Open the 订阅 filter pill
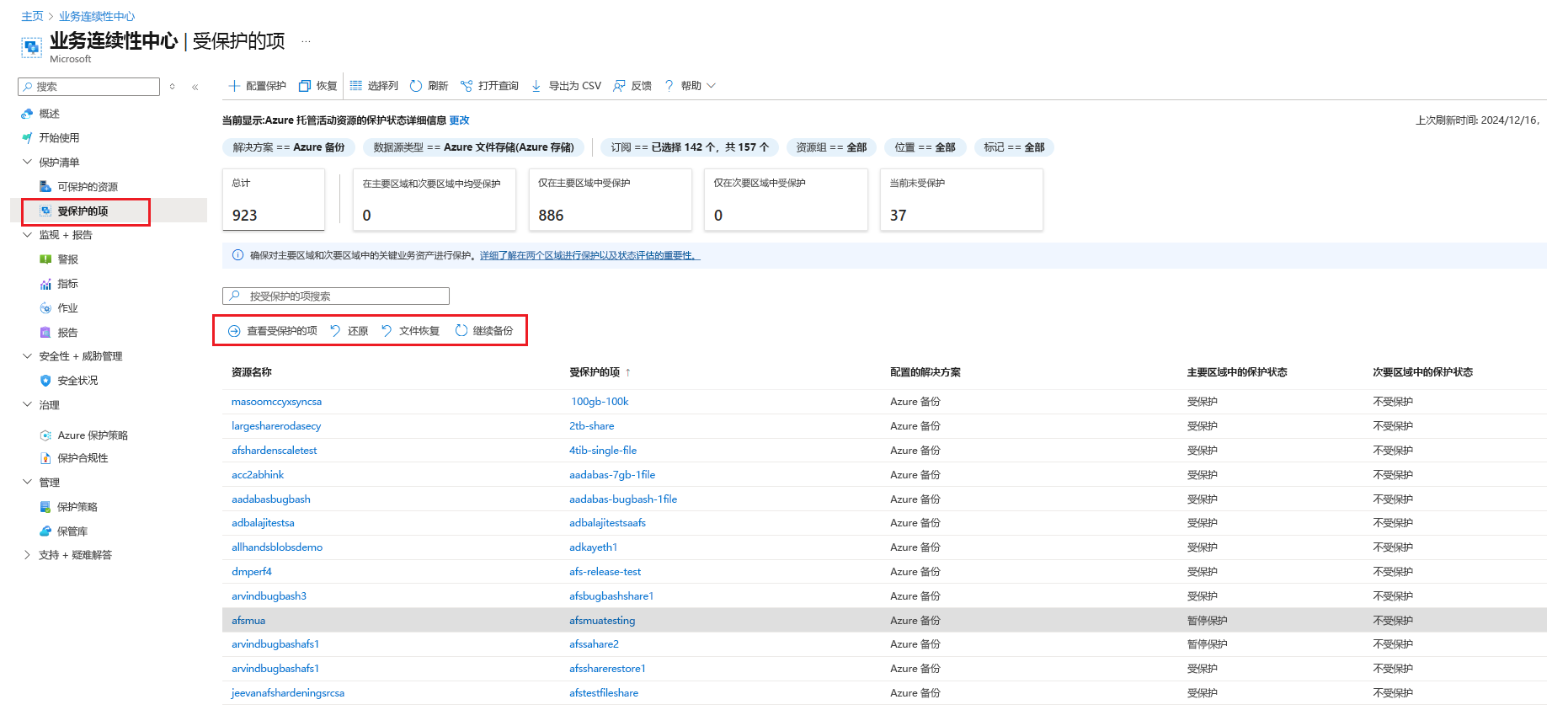1568x710 pixels. pyautogui.click(x=690, y=147)
